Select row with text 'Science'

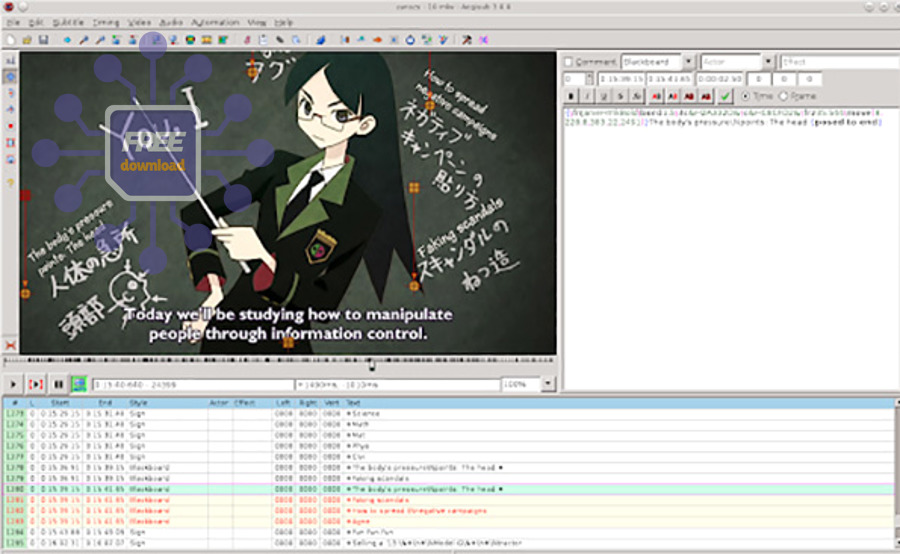click(x=449, y=413)
